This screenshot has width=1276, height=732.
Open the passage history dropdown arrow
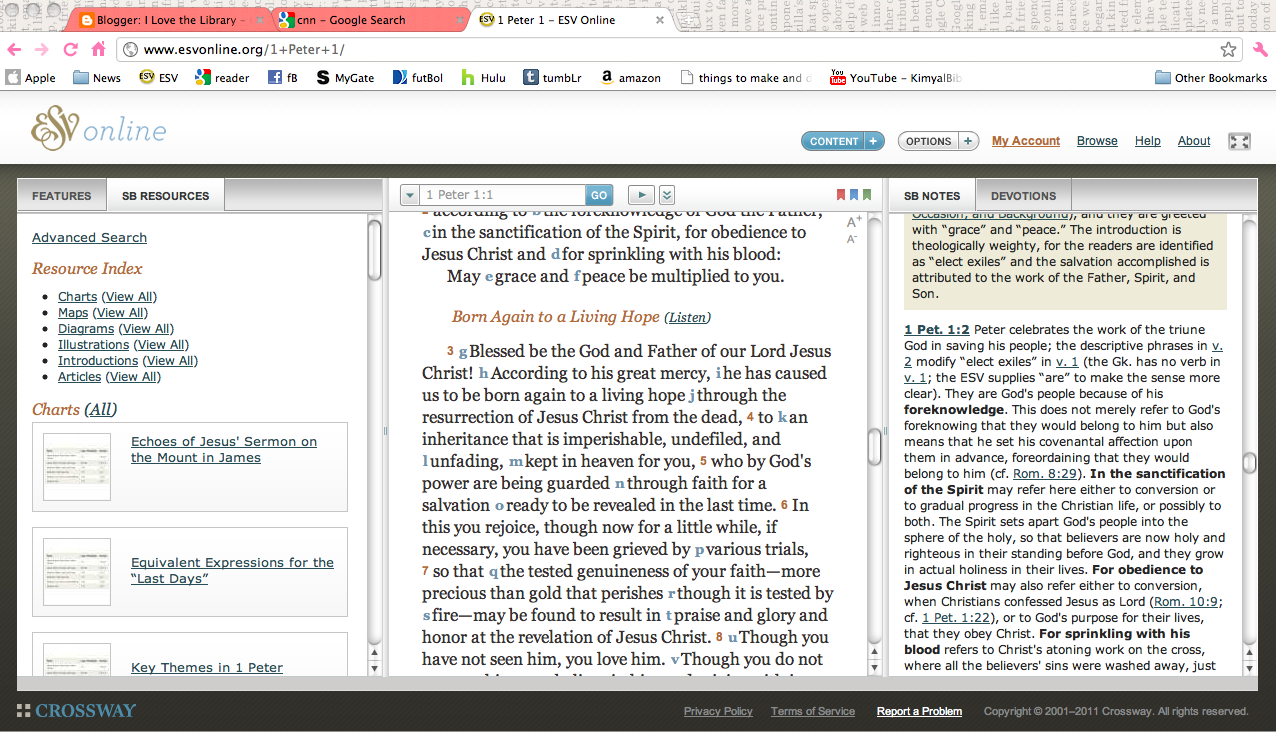point(410,195)
